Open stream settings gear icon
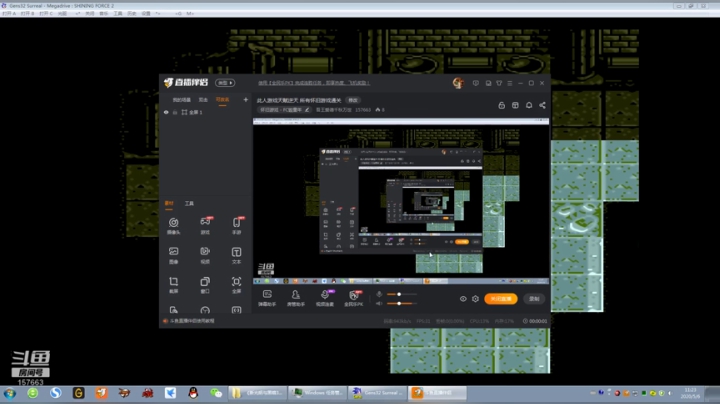 pyautogui.click(x=475, y=299)
